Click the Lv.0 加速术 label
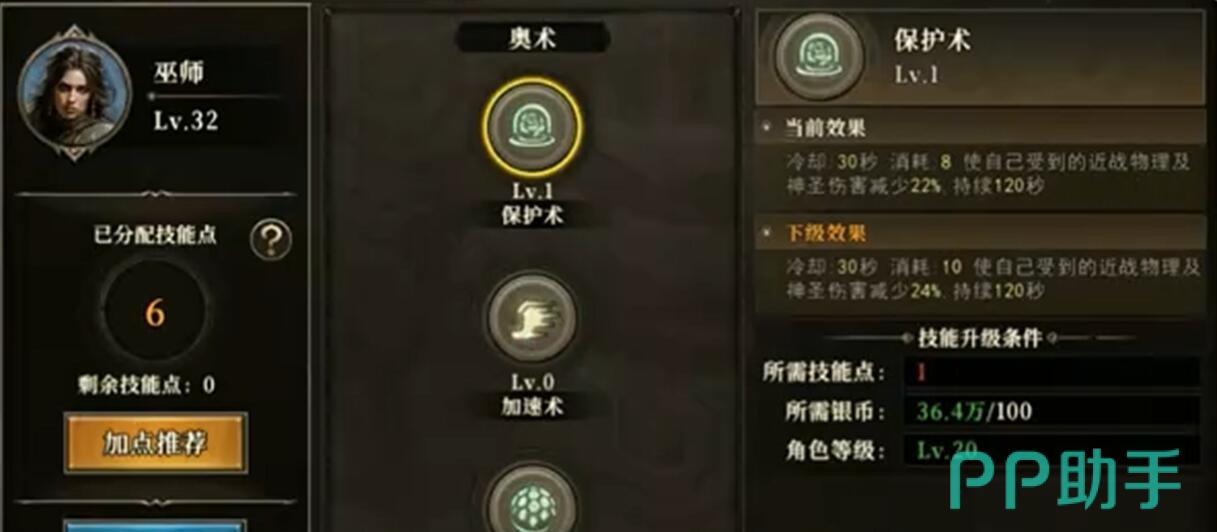Image resolution: width=1217 pixels, height=532 pixels. pos(532,394)
